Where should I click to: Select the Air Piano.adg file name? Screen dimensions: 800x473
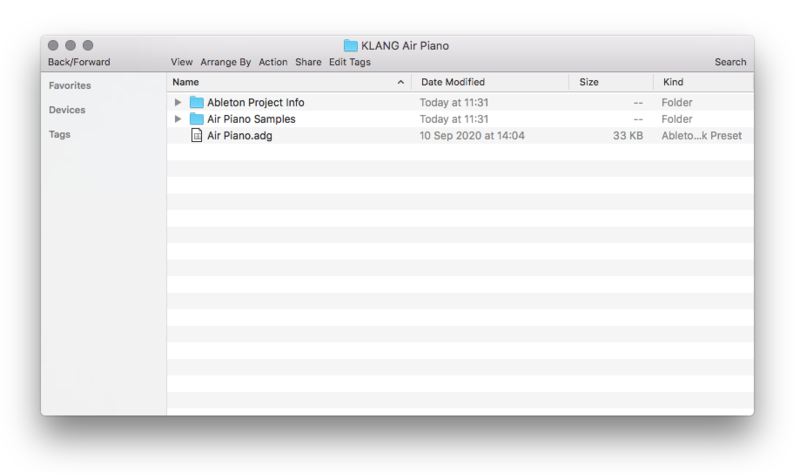click(239, 136)
